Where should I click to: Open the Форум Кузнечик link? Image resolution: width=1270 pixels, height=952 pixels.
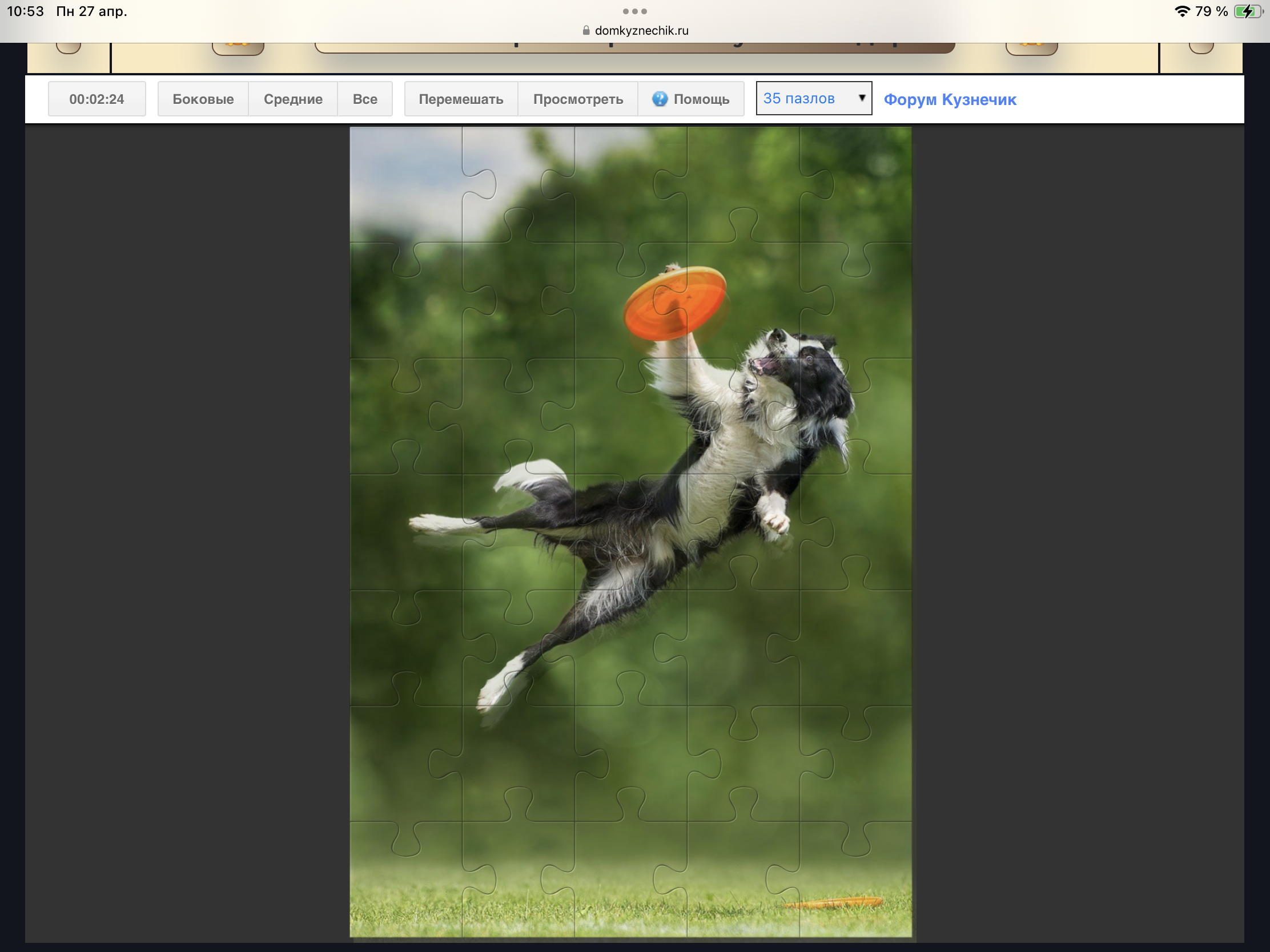[x=950, y=100]
